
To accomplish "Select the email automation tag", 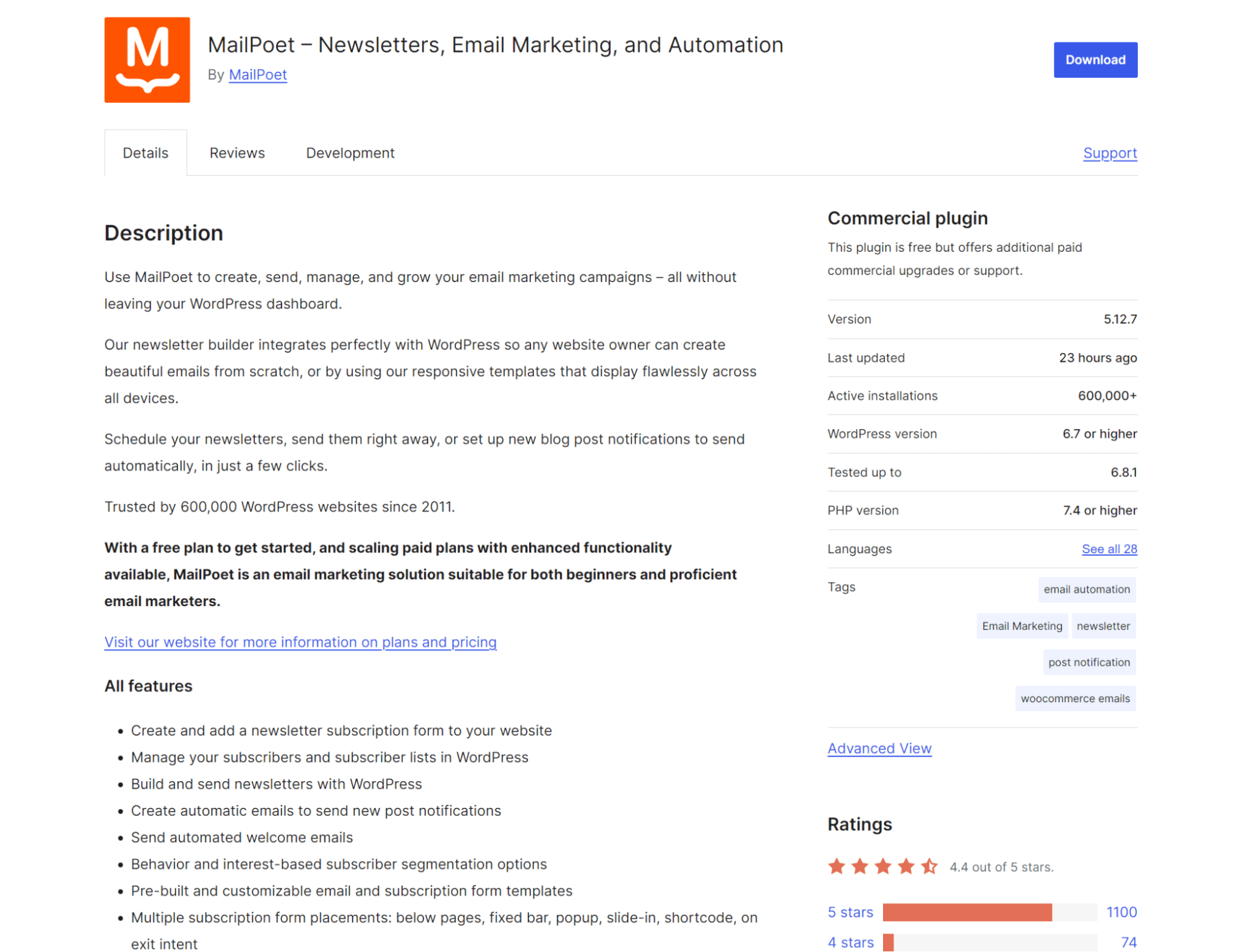I will [1087, 589].
